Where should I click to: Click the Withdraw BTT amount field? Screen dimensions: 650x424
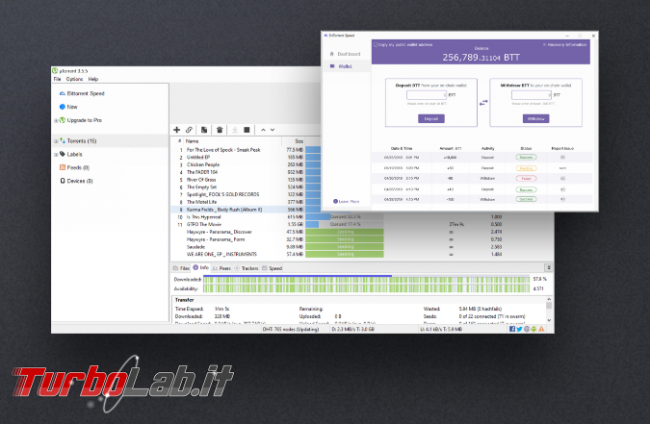[x=531, y=95]
